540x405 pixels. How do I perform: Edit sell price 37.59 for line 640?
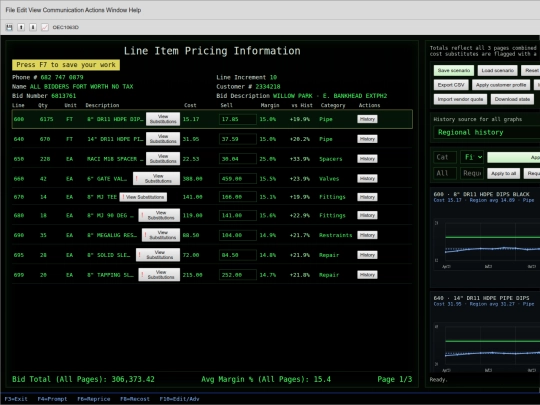(x=238, y=139)
